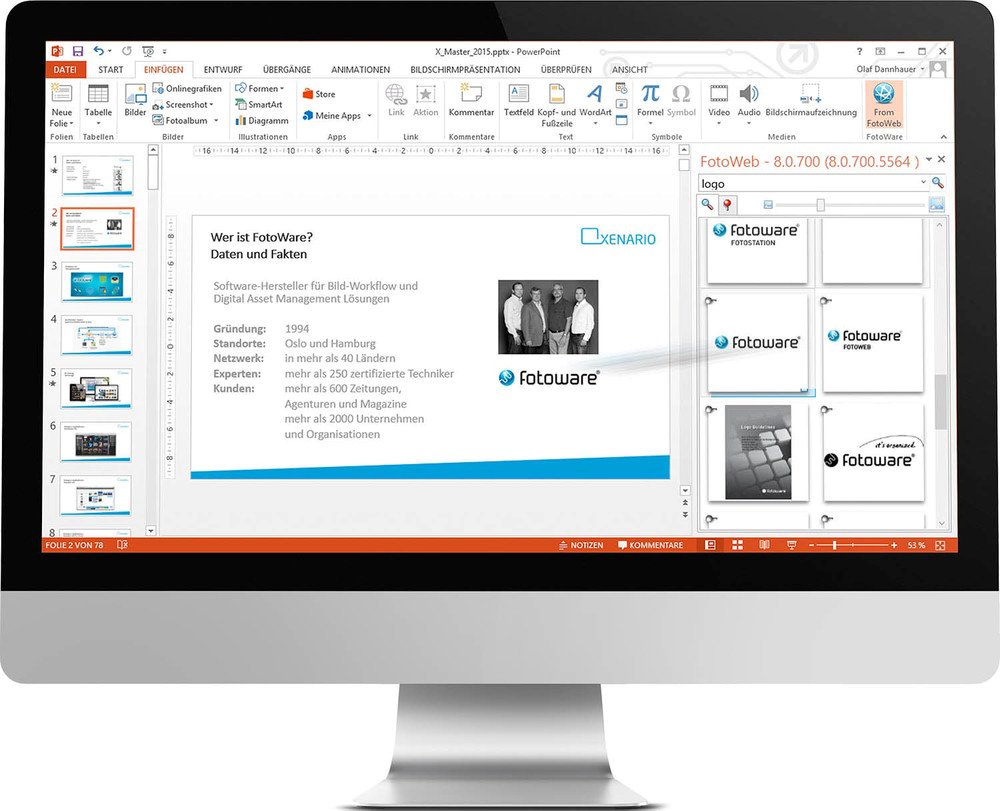Open FotoWeb search history dropdown

pos(923,182)
